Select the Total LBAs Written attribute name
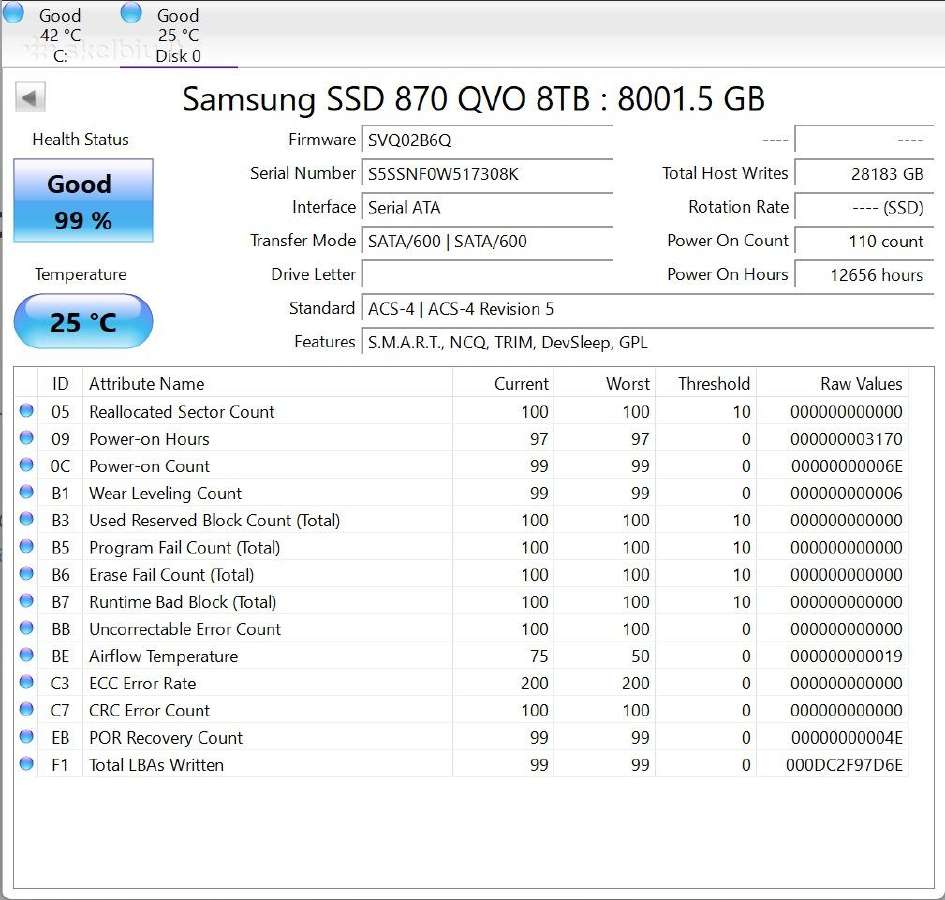The height and width of the screenshot is (900, 945). pyautogui.click(x=156, y=765)
